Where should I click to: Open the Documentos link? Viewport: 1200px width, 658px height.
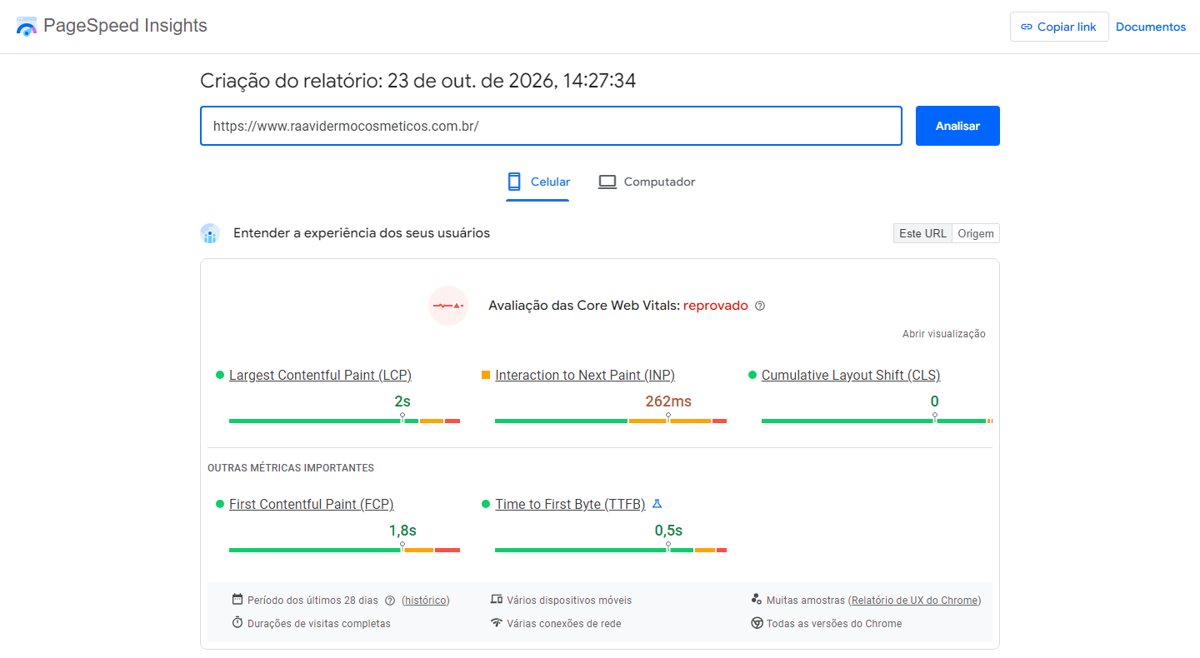coord(1150,27)
